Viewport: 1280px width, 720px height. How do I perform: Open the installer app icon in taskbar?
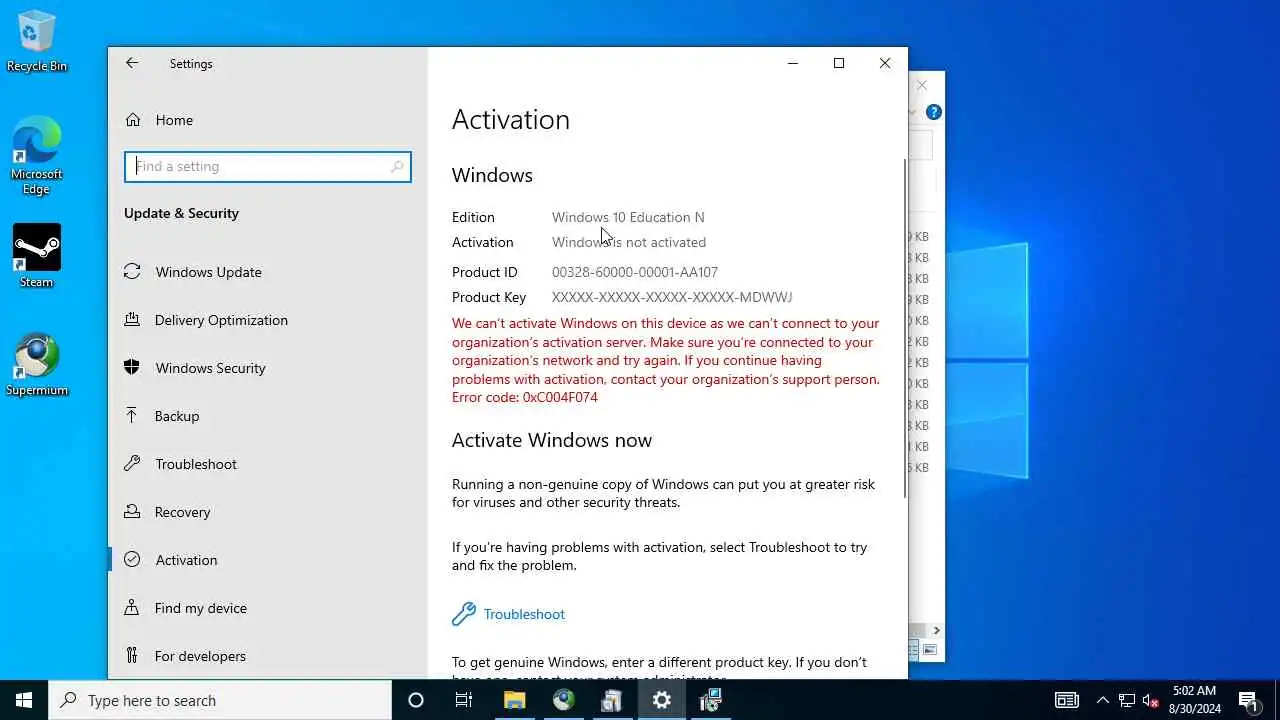coord(711,700)
